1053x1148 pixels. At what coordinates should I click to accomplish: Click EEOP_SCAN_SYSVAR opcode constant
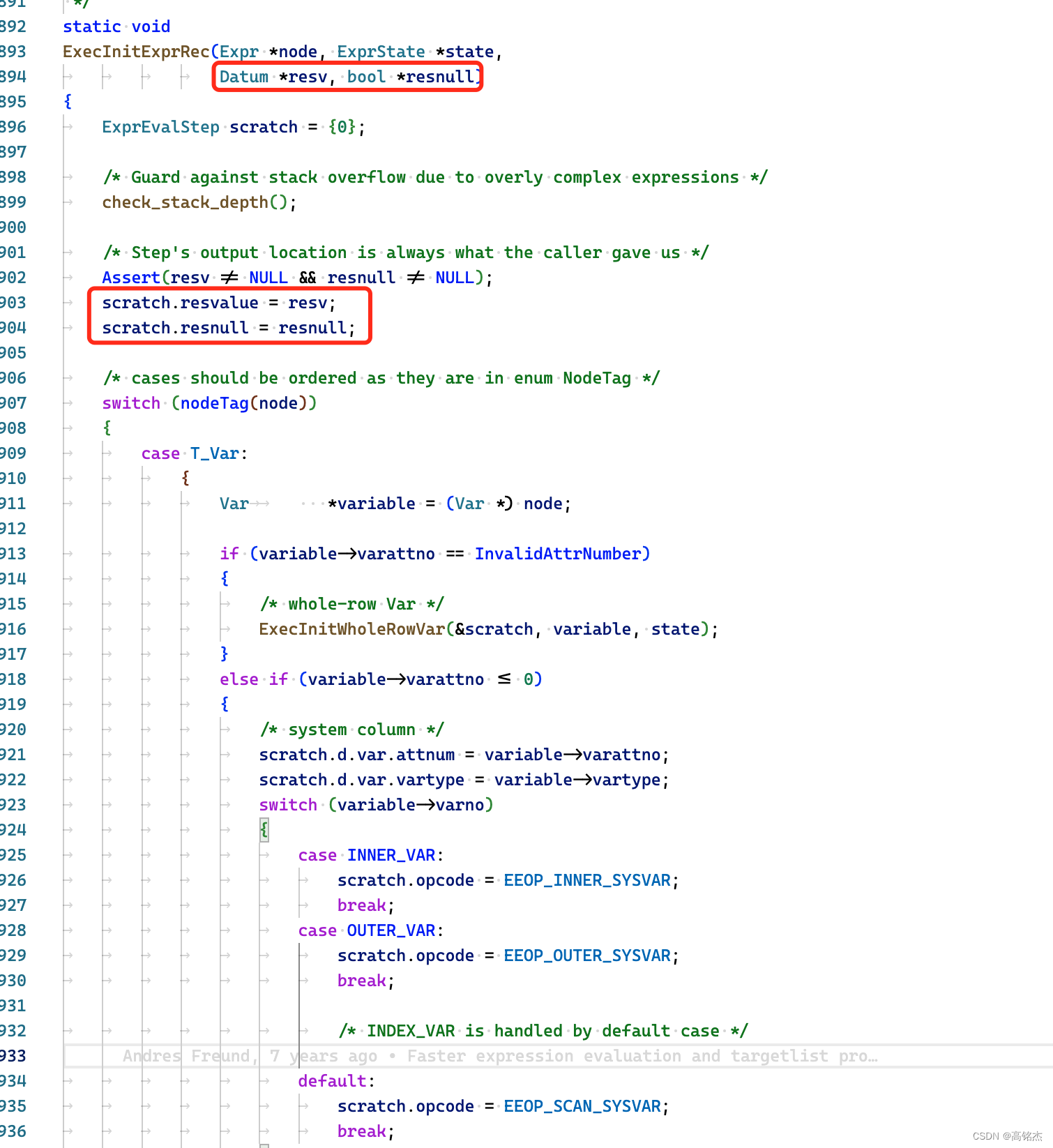(x=582, y=1106)
